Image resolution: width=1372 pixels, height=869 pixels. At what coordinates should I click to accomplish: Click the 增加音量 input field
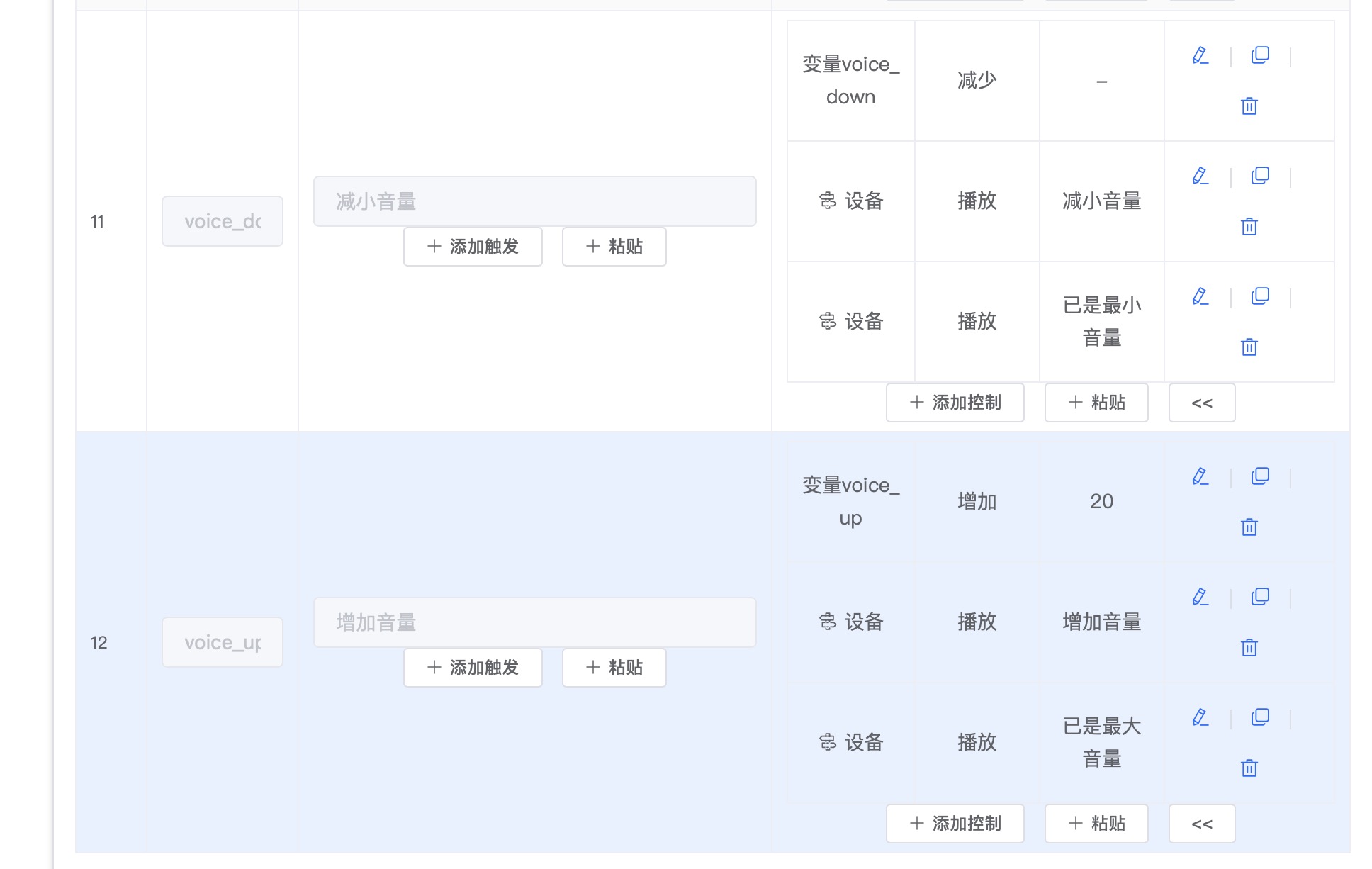coord(534,622)
